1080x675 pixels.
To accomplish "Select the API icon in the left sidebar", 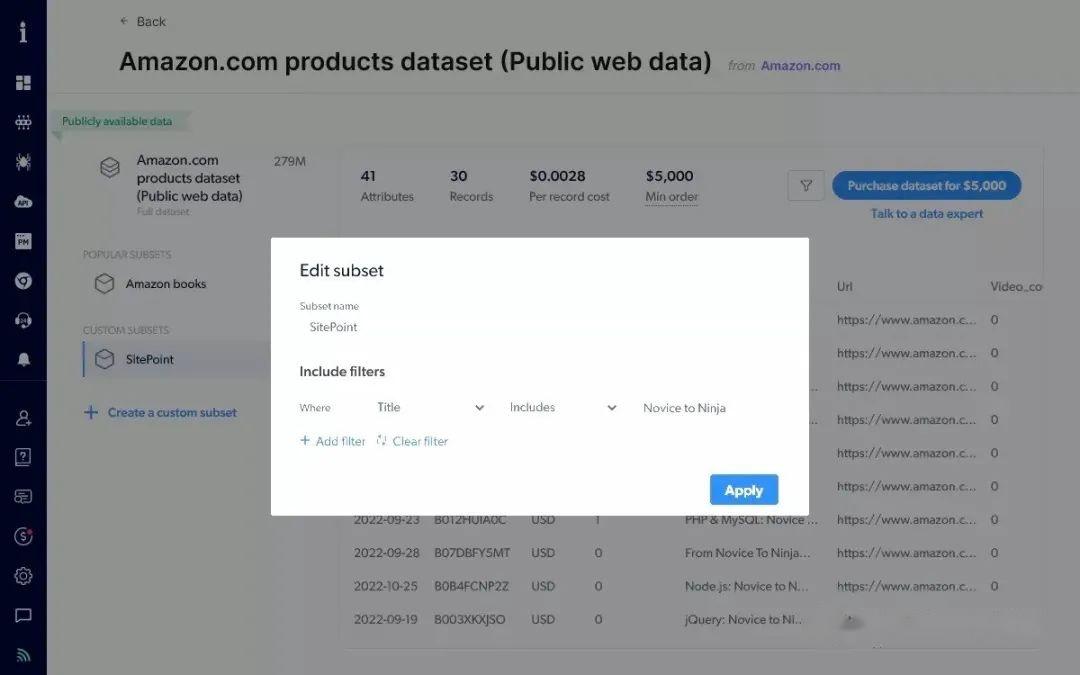I will coord(23,201).
